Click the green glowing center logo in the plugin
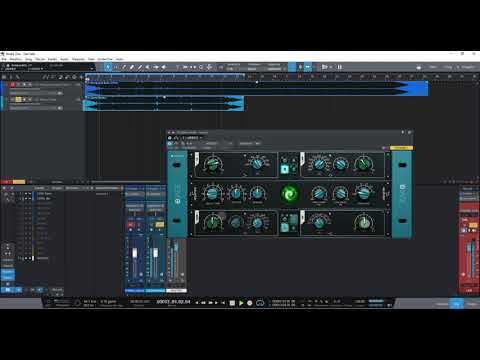The width and height of the screenshot is (480, 360). click(x=289, y=194)
